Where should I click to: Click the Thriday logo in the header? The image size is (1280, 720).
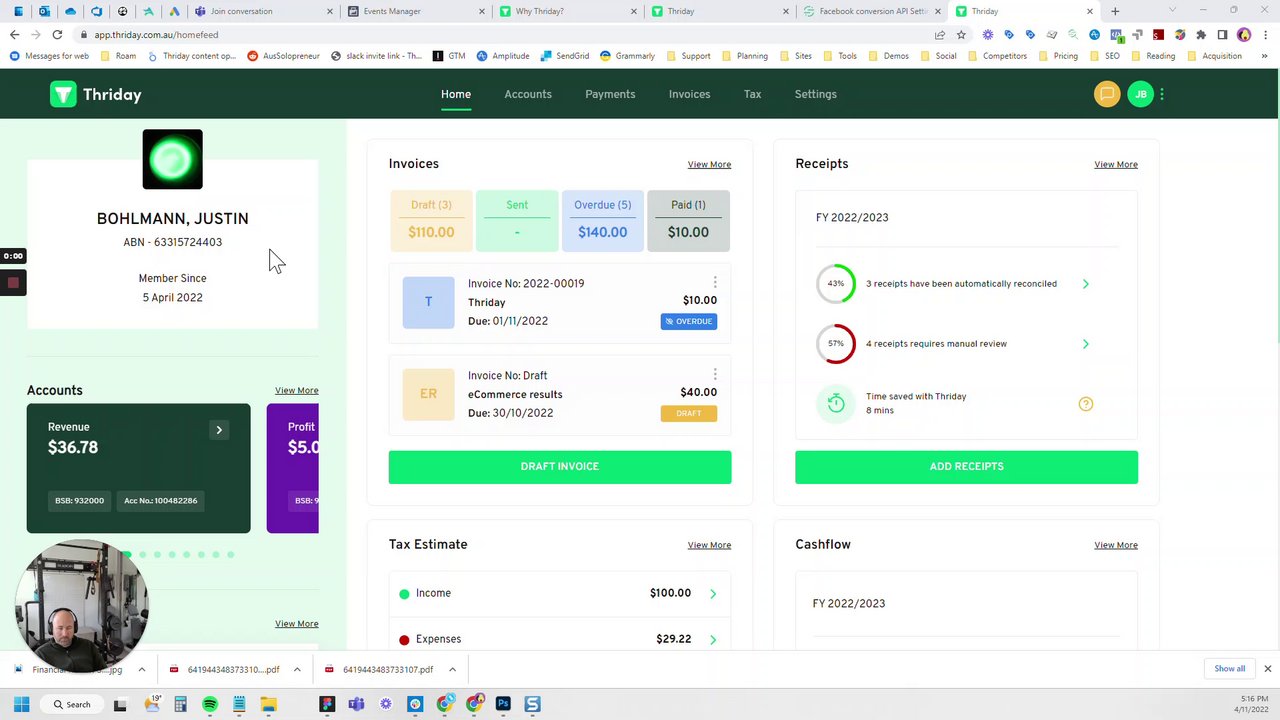click(x=96, y=94)
